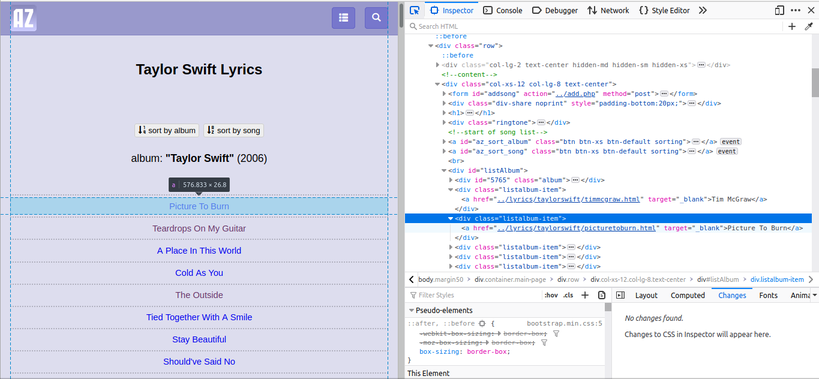The image size is (819, 379).
Task: Open Should've Said No link
Action: (x=199, y=361)
